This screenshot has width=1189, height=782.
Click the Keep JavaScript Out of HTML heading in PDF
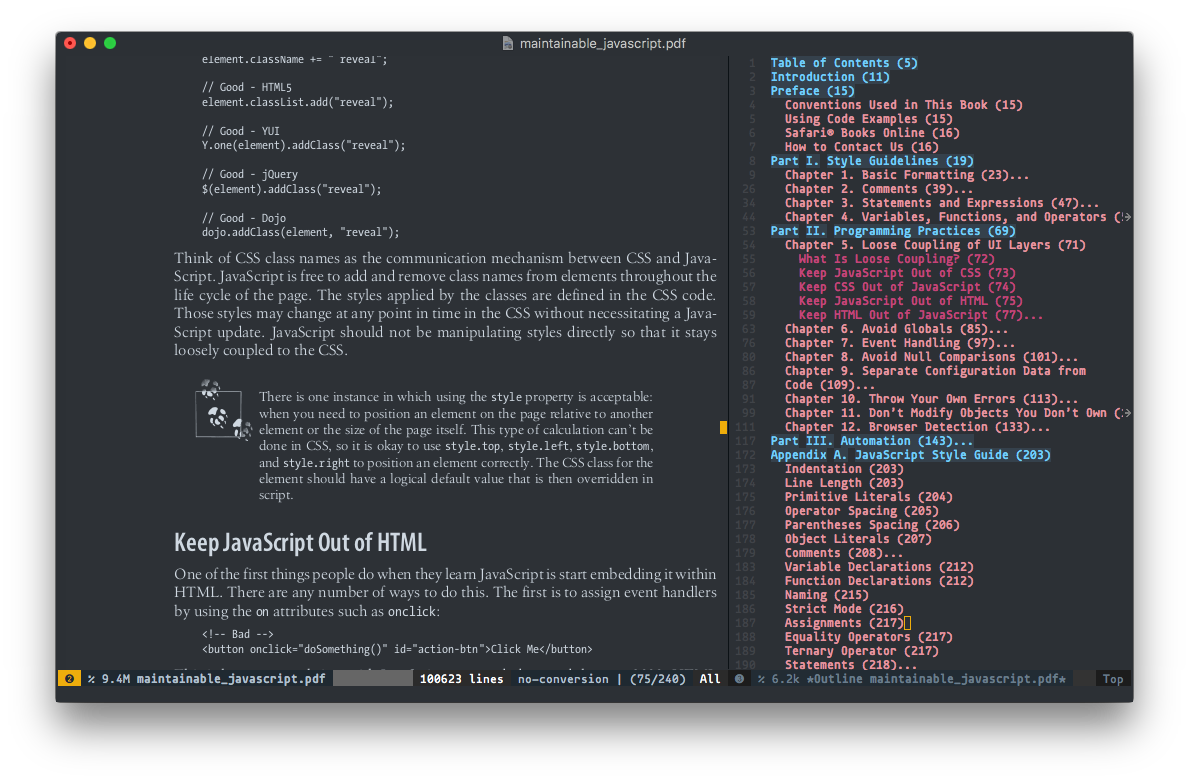point(300,543)
